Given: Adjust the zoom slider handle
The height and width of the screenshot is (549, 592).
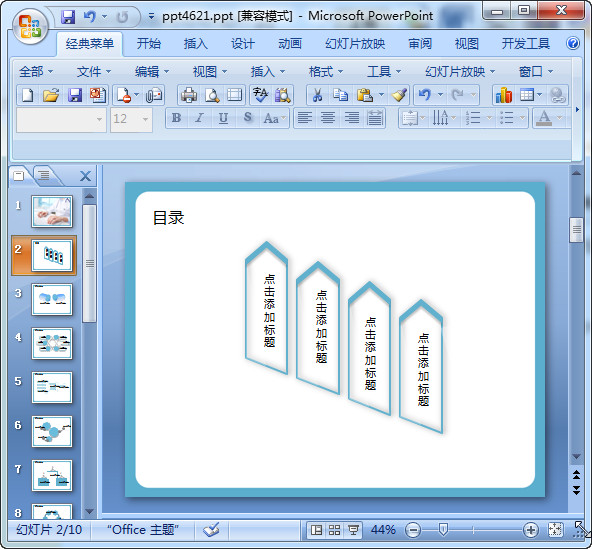Looking at the screenshot, I should click(x=443, y=529).
